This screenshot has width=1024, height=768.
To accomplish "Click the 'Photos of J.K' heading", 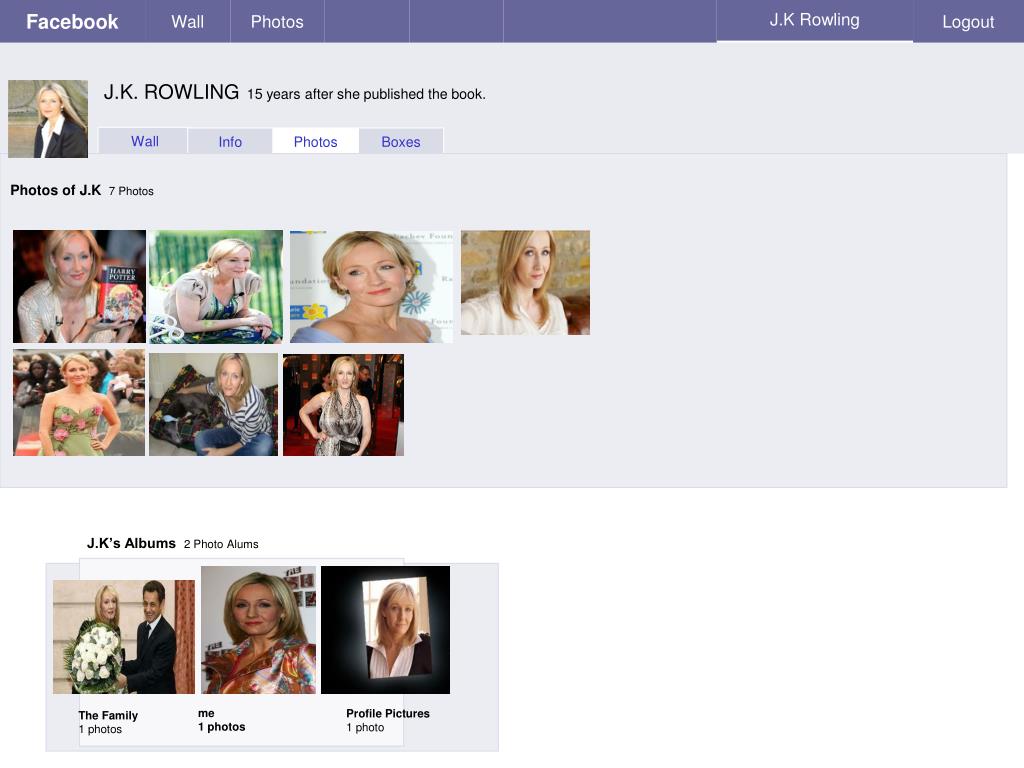I will pos(56,190).
